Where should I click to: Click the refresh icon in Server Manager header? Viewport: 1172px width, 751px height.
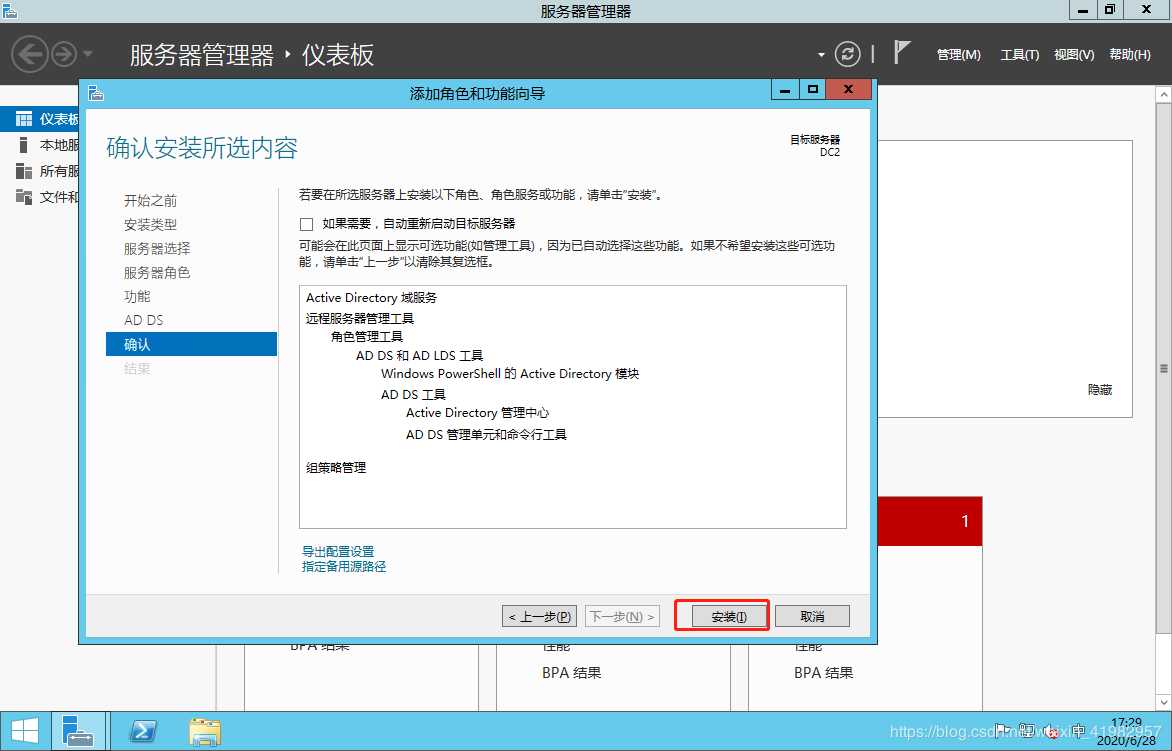pos(848,54)
